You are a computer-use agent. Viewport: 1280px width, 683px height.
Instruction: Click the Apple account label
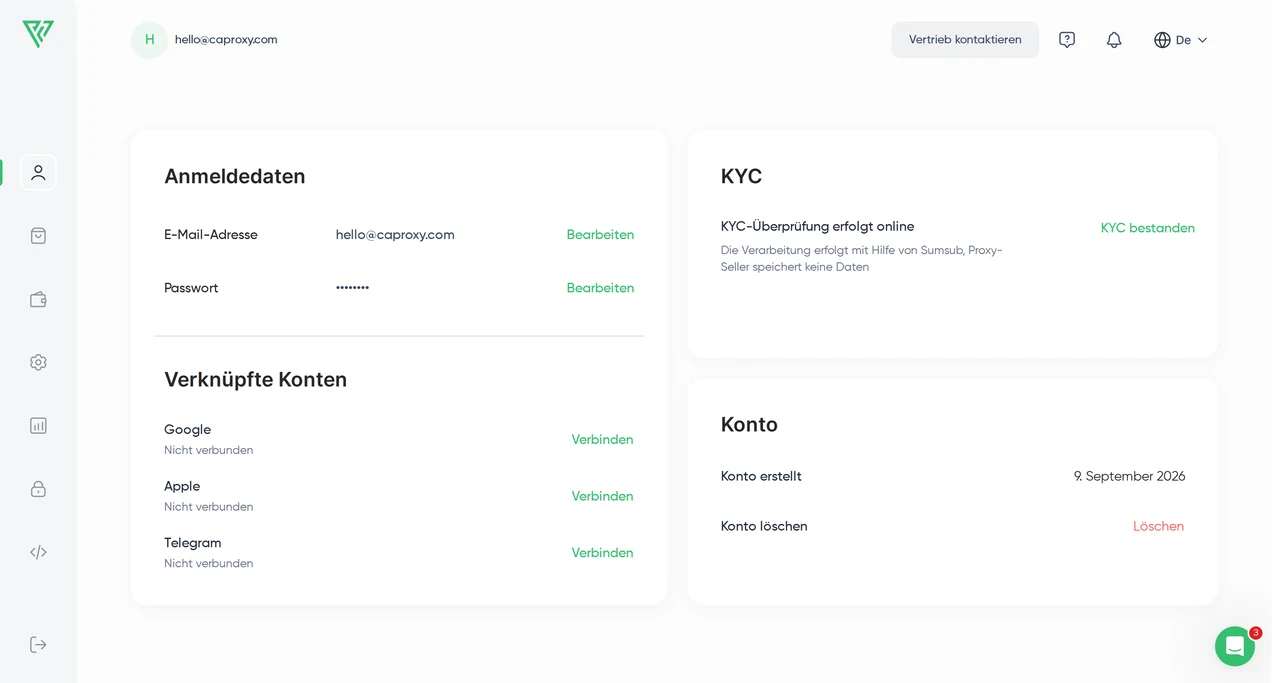tap(182, 486)
